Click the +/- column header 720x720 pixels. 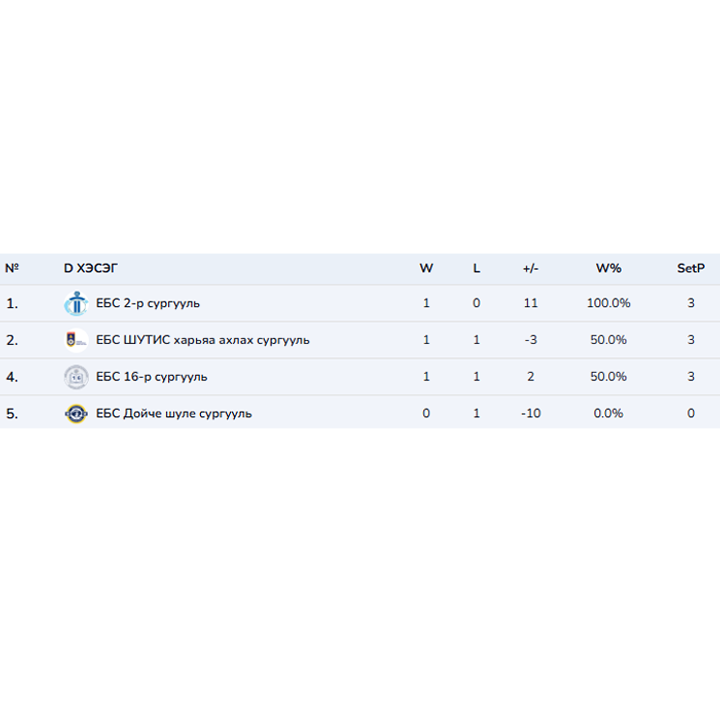tap(530, 268)
